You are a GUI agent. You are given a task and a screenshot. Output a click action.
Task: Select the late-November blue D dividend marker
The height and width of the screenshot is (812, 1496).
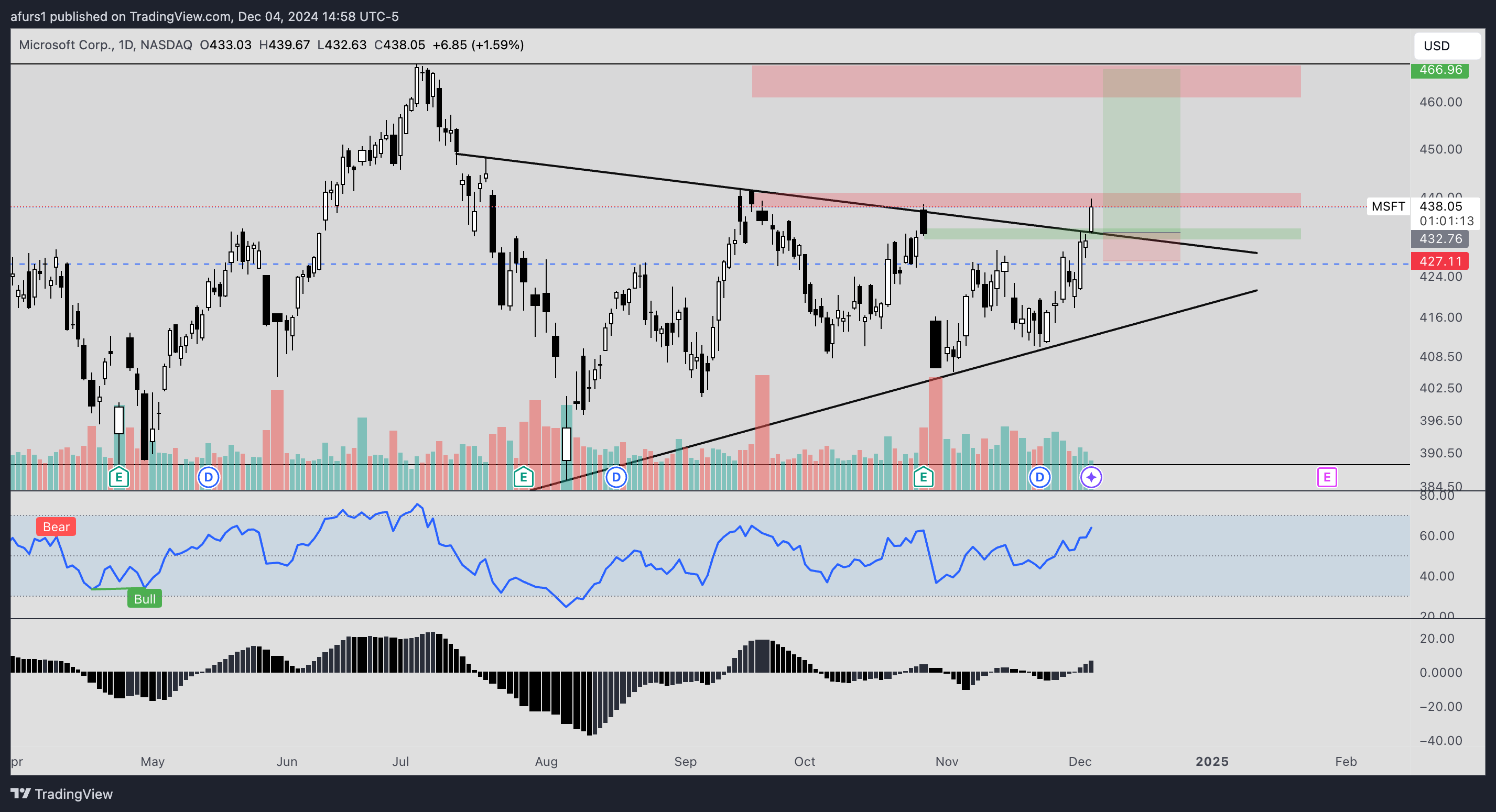click(1039, 477)
